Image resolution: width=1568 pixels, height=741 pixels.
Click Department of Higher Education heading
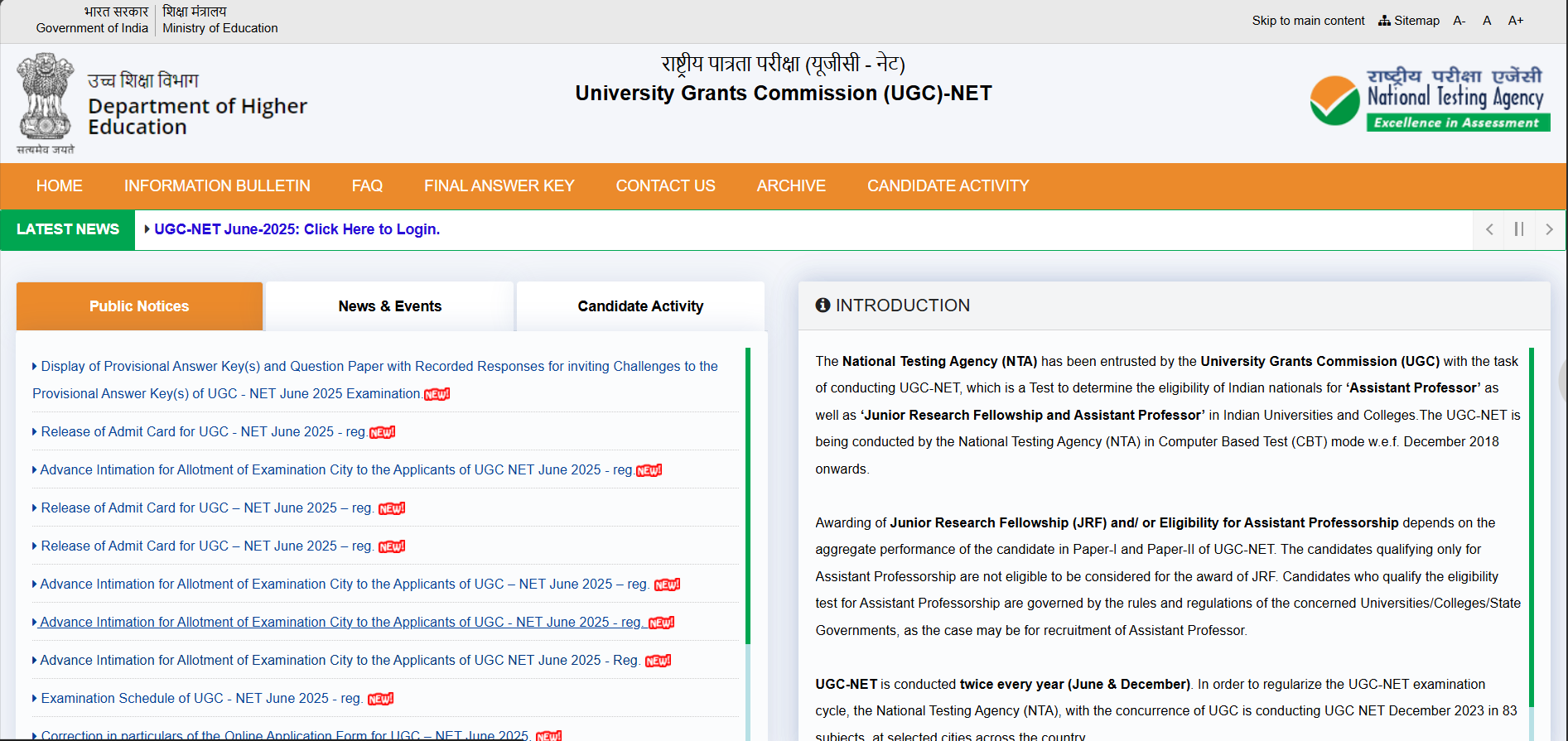click(x=197, y=117)
